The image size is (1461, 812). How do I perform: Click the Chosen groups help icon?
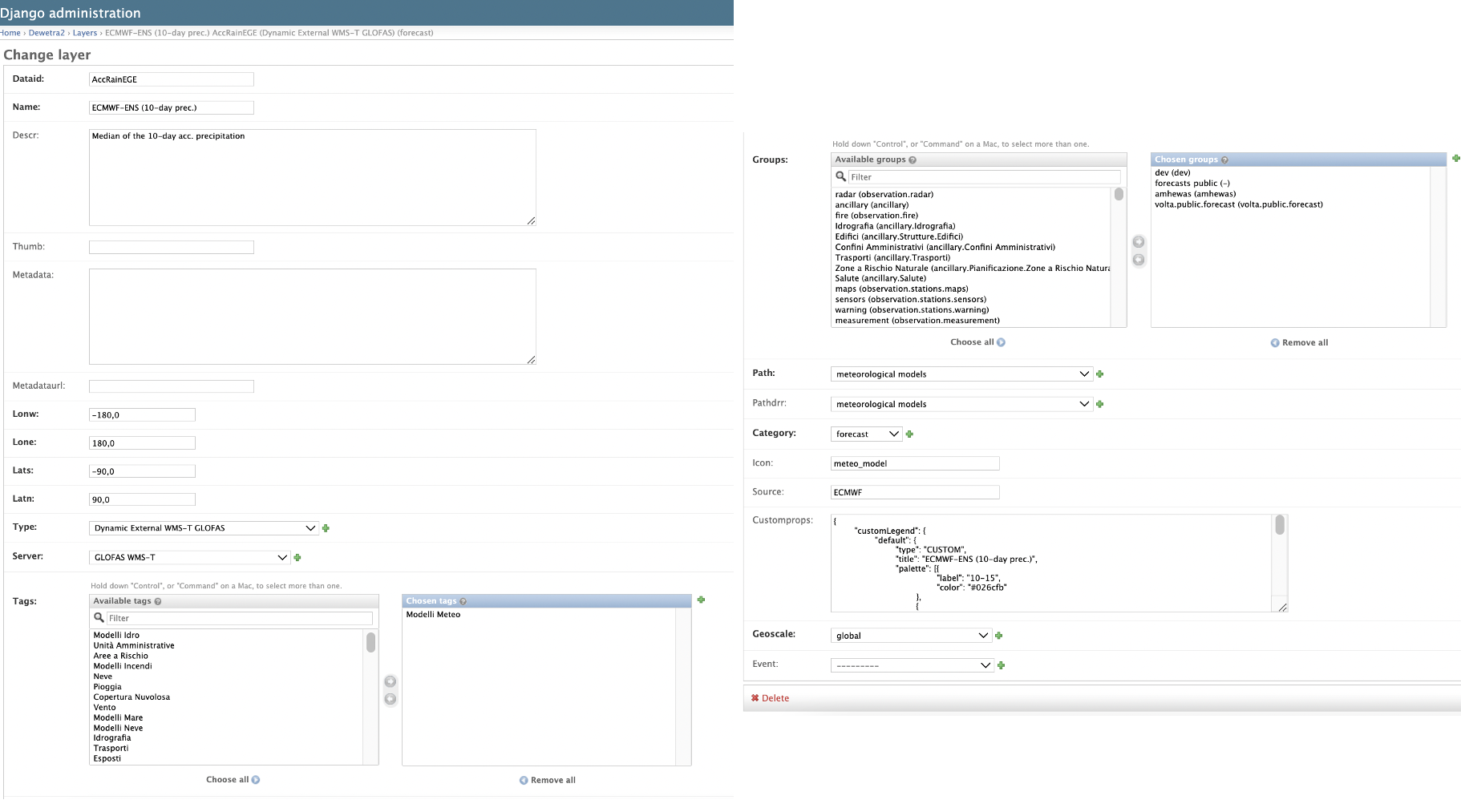[1224, 160]
